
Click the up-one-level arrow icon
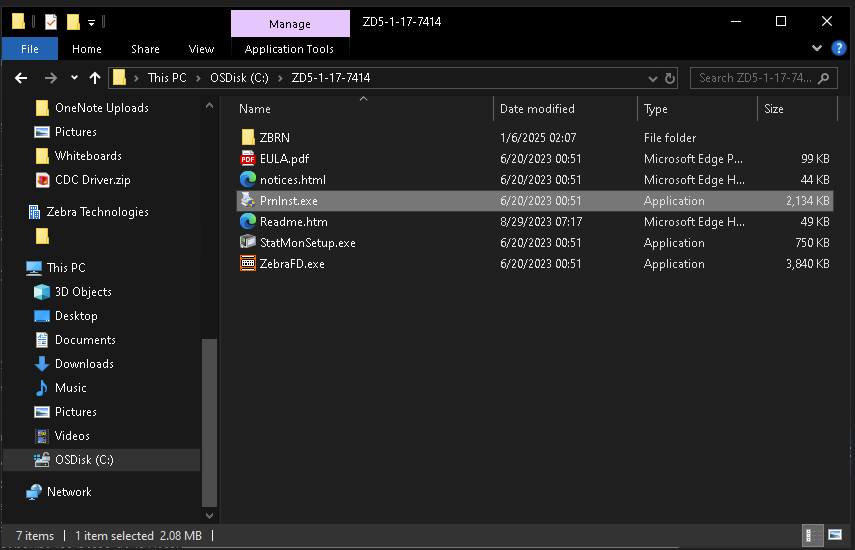(x=95, y=78)
